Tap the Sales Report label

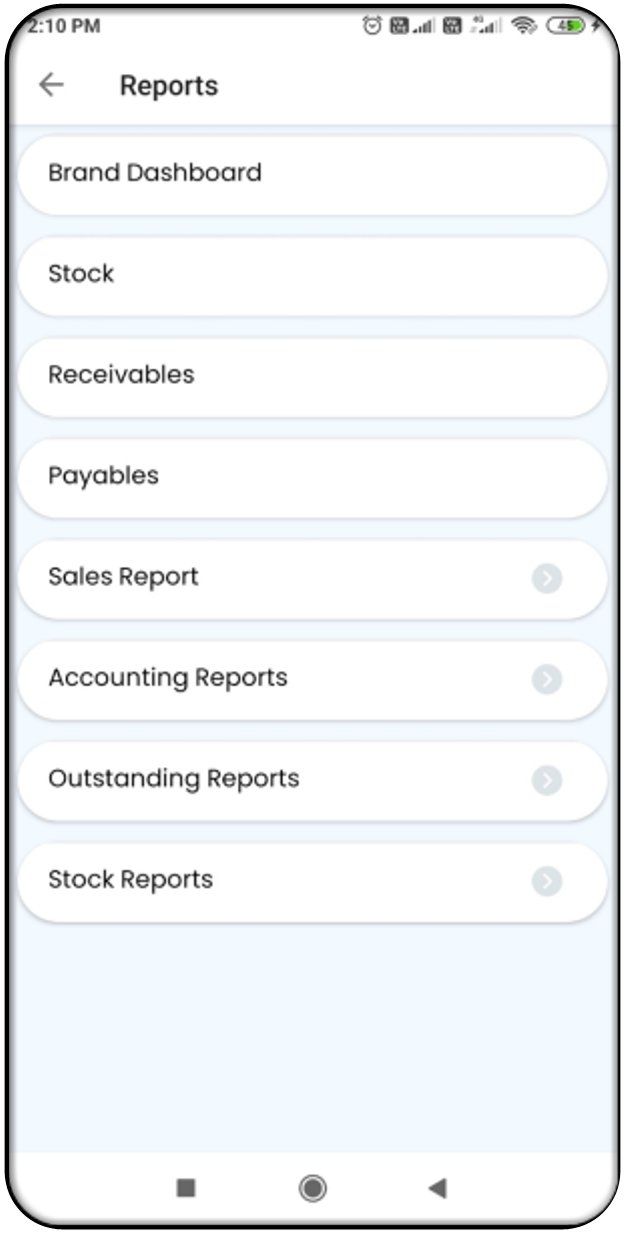123,577
